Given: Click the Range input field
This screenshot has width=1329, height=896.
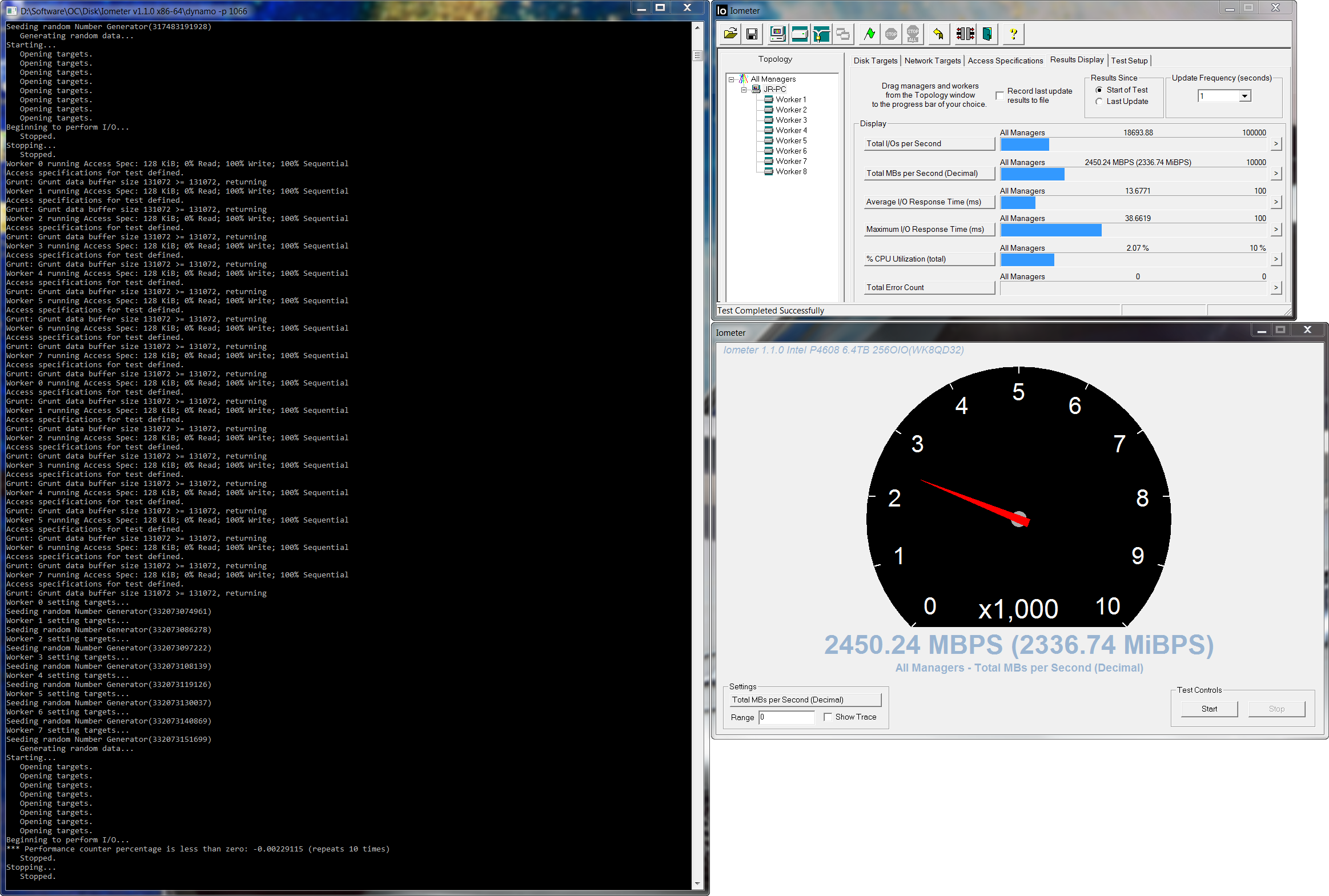Looking at the screenshot, I should (x=786, y=717).
